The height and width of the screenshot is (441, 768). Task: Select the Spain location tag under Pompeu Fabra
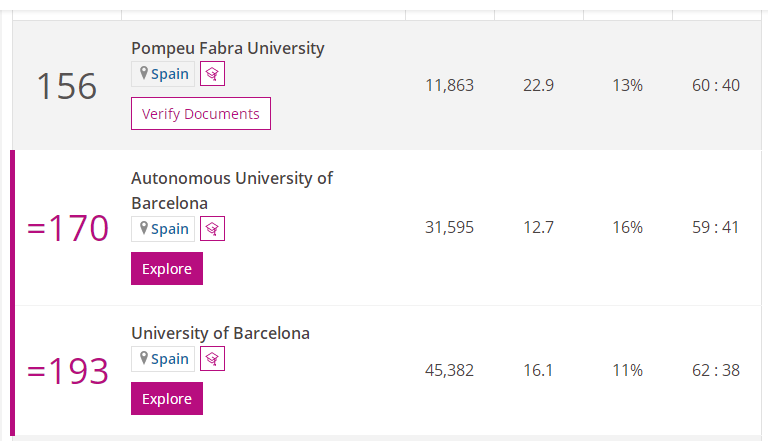pos(163,73)
